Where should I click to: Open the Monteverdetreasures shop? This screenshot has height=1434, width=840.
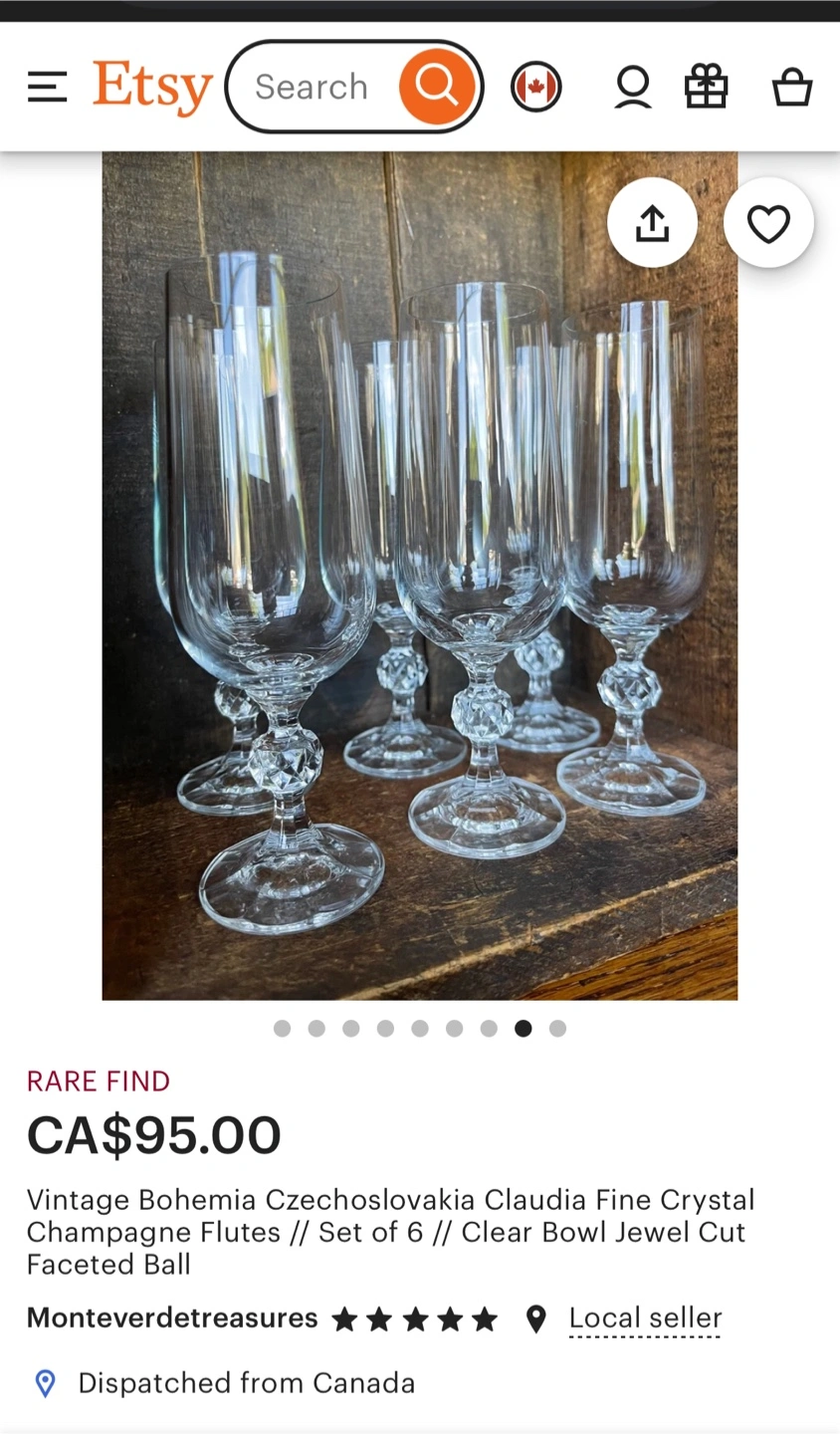pos(172,1318)
